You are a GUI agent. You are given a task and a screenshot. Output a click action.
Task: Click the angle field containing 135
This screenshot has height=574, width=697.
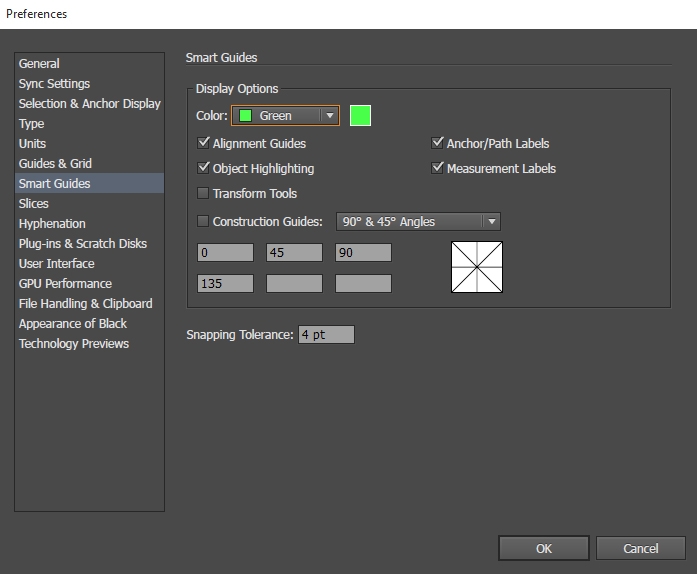click(x=225, y=284)
